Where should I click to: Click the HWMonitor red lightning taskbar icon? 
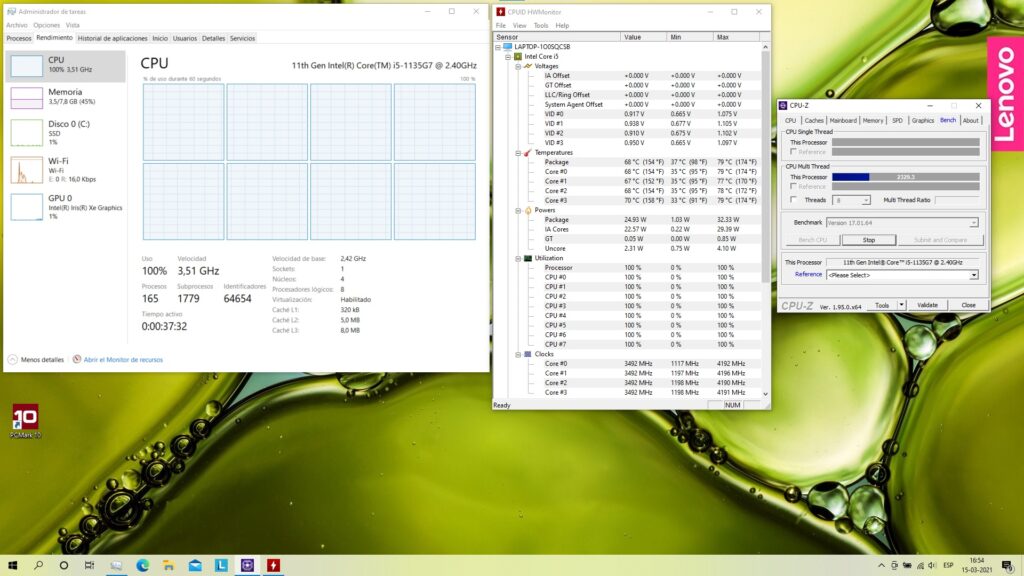(272, 565)
